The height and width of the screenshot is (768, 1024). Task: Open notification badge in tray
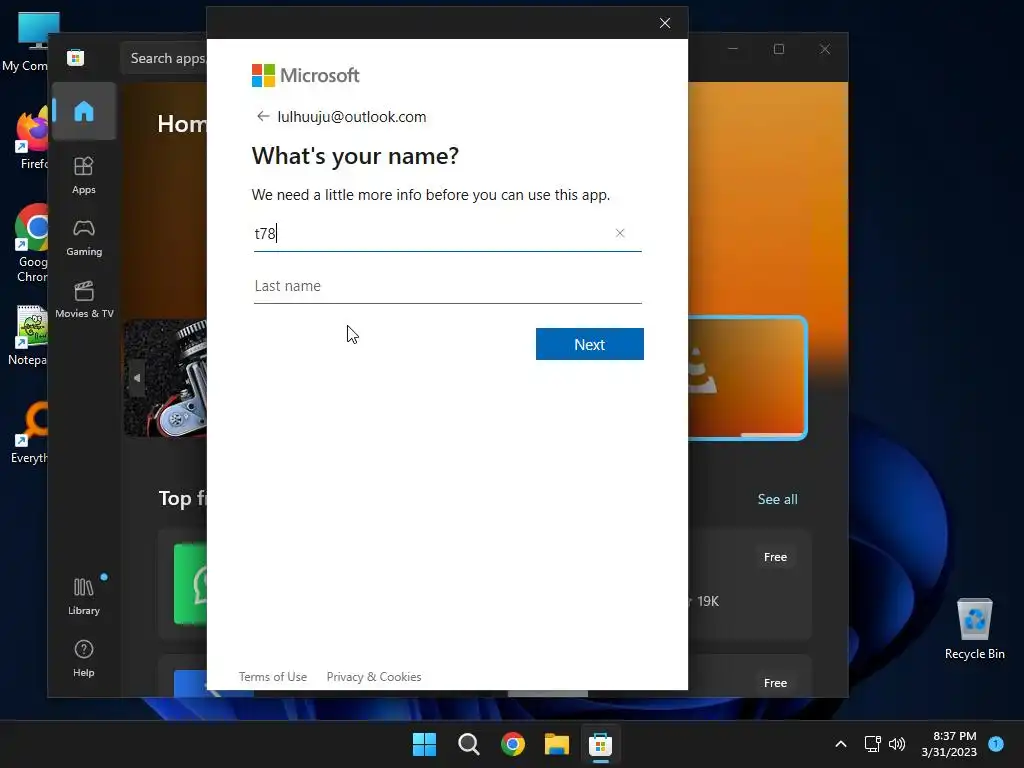996,743
